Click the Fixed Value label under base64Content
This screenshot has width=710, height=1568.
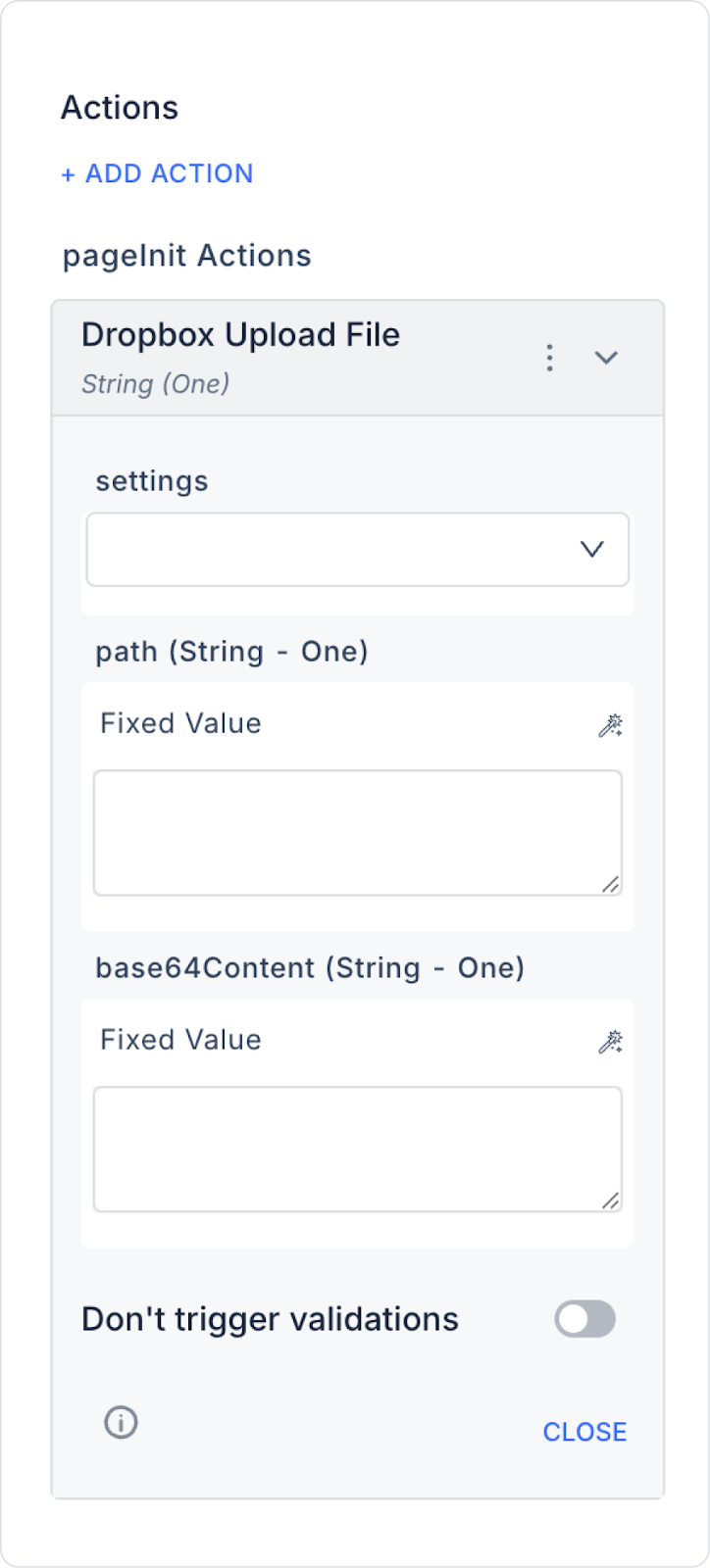(x=180, y=1040)
